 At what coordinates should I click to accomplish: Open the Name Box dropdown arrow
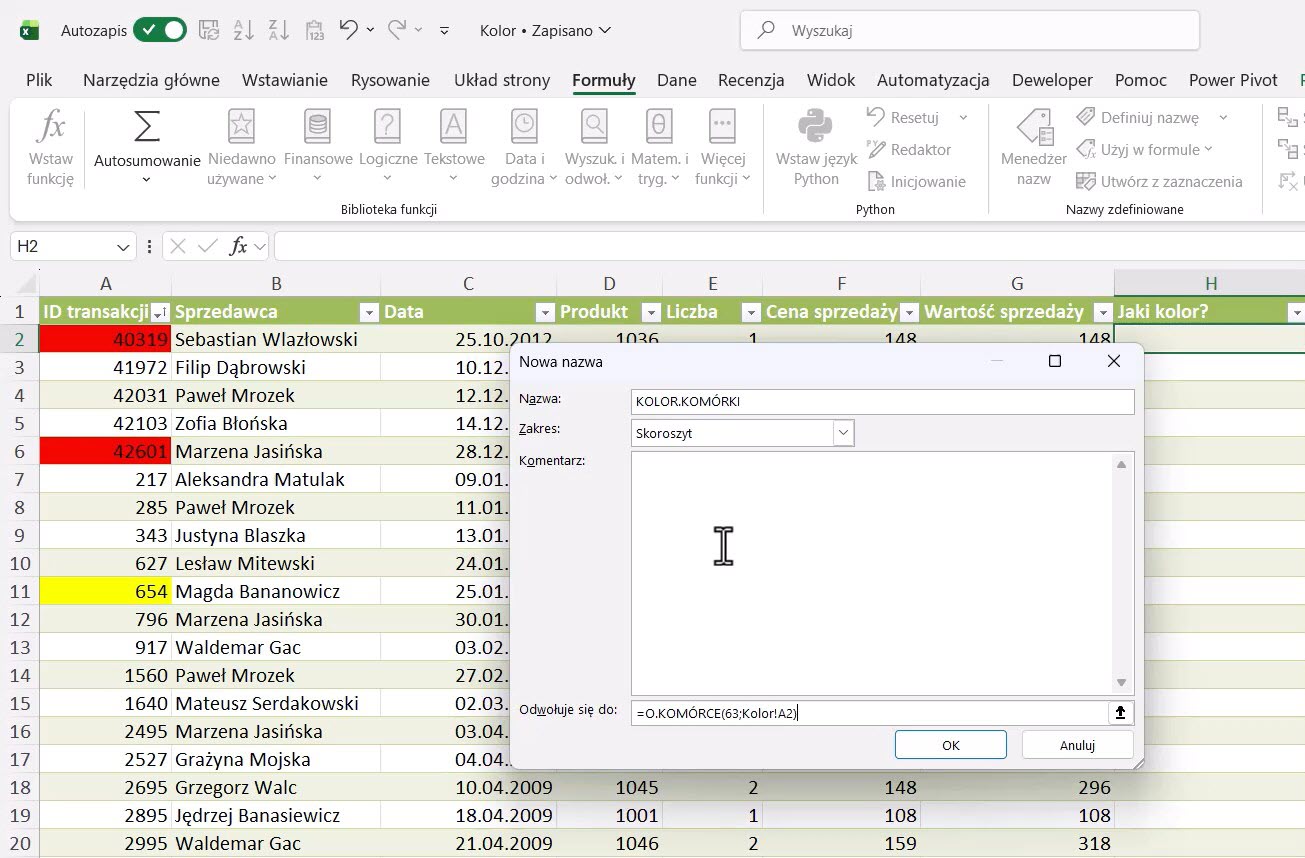tap(124, 246)
